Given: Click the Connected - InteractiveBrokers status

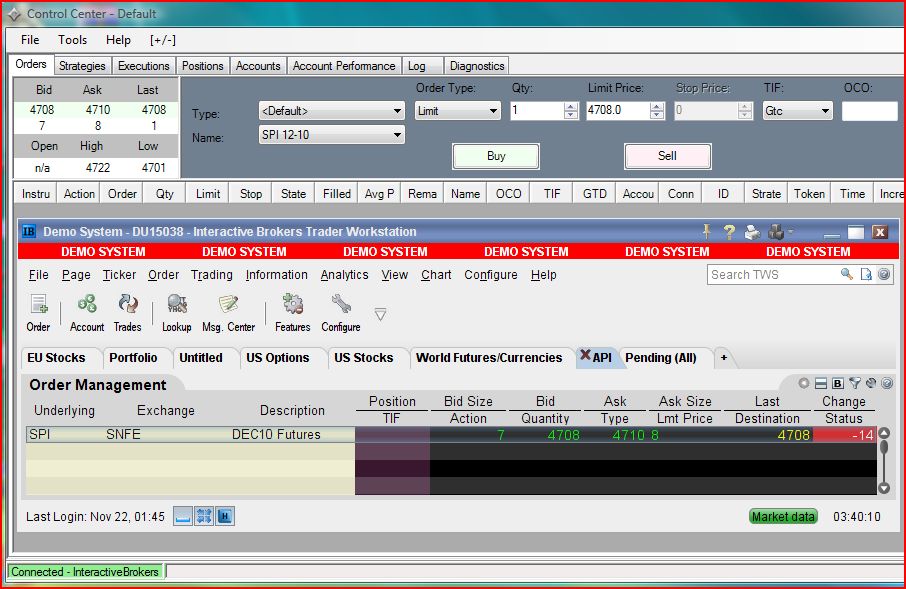Looking at the screenshot, I should (x=85, y=572).
